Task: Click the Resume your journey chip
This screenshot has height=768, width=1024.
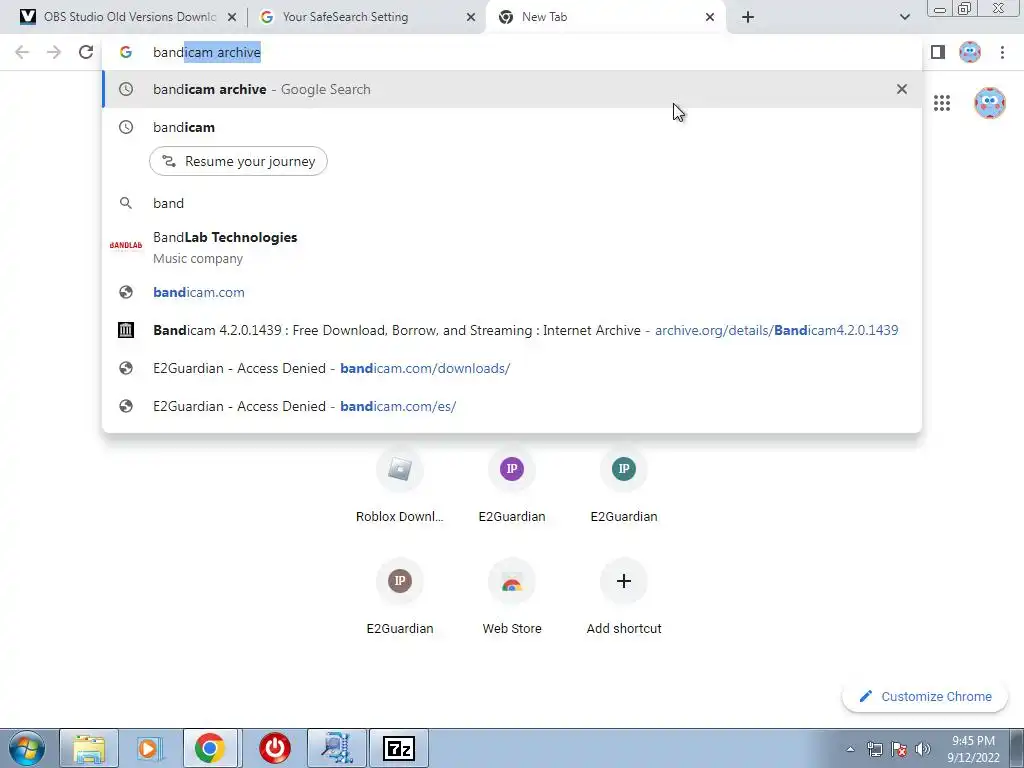Action: point(238,161)
